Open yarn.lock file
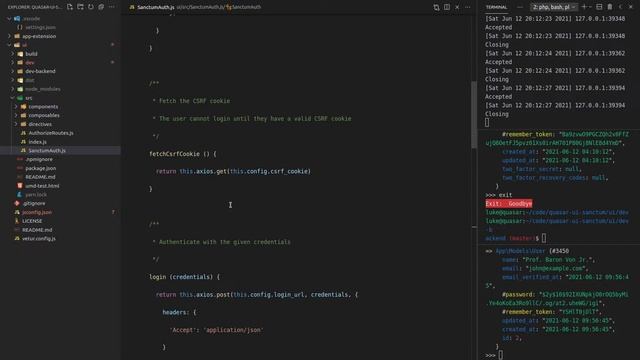 click(36, 195)
